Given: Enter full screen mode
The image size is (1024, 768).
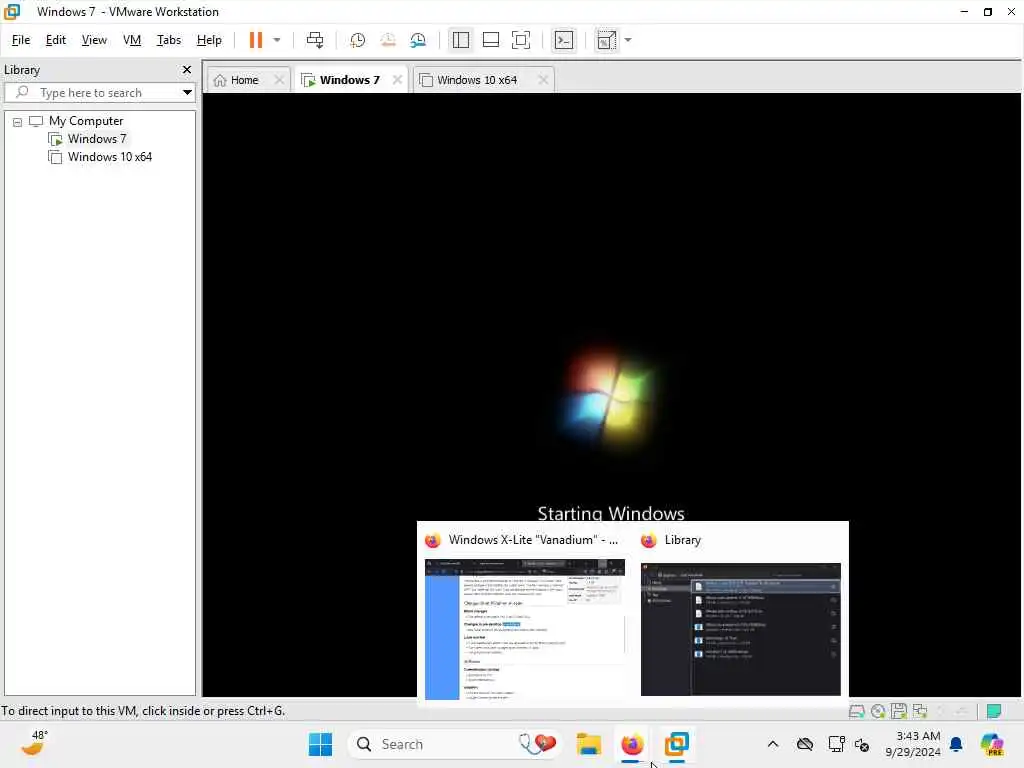Looking at the screenshot, I should click(x=520, y=40).
